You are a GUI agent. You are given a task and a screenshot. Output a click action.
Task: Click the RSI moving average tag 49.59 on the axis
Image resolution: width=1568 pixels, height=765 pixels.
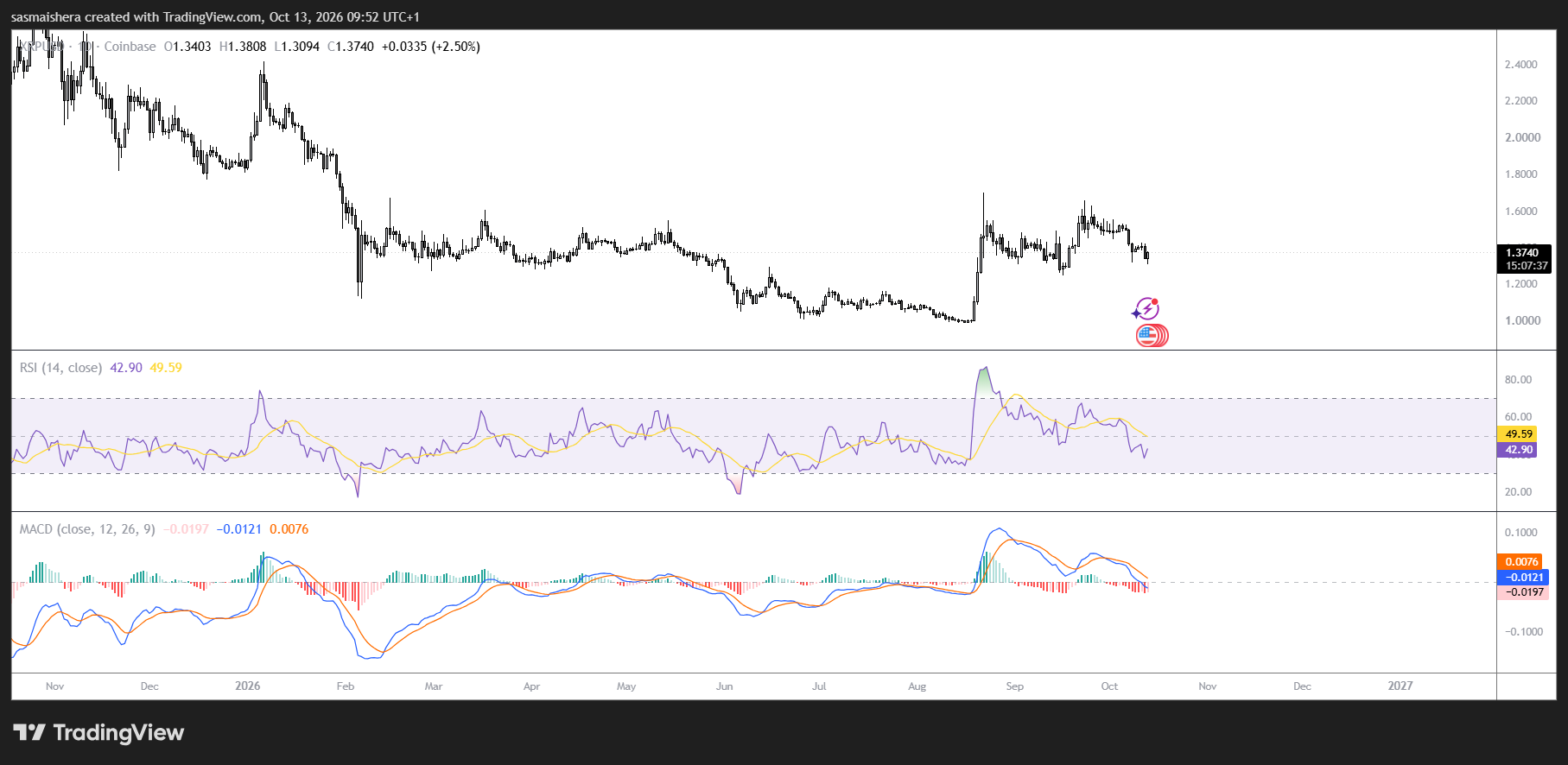[1518, 434]
